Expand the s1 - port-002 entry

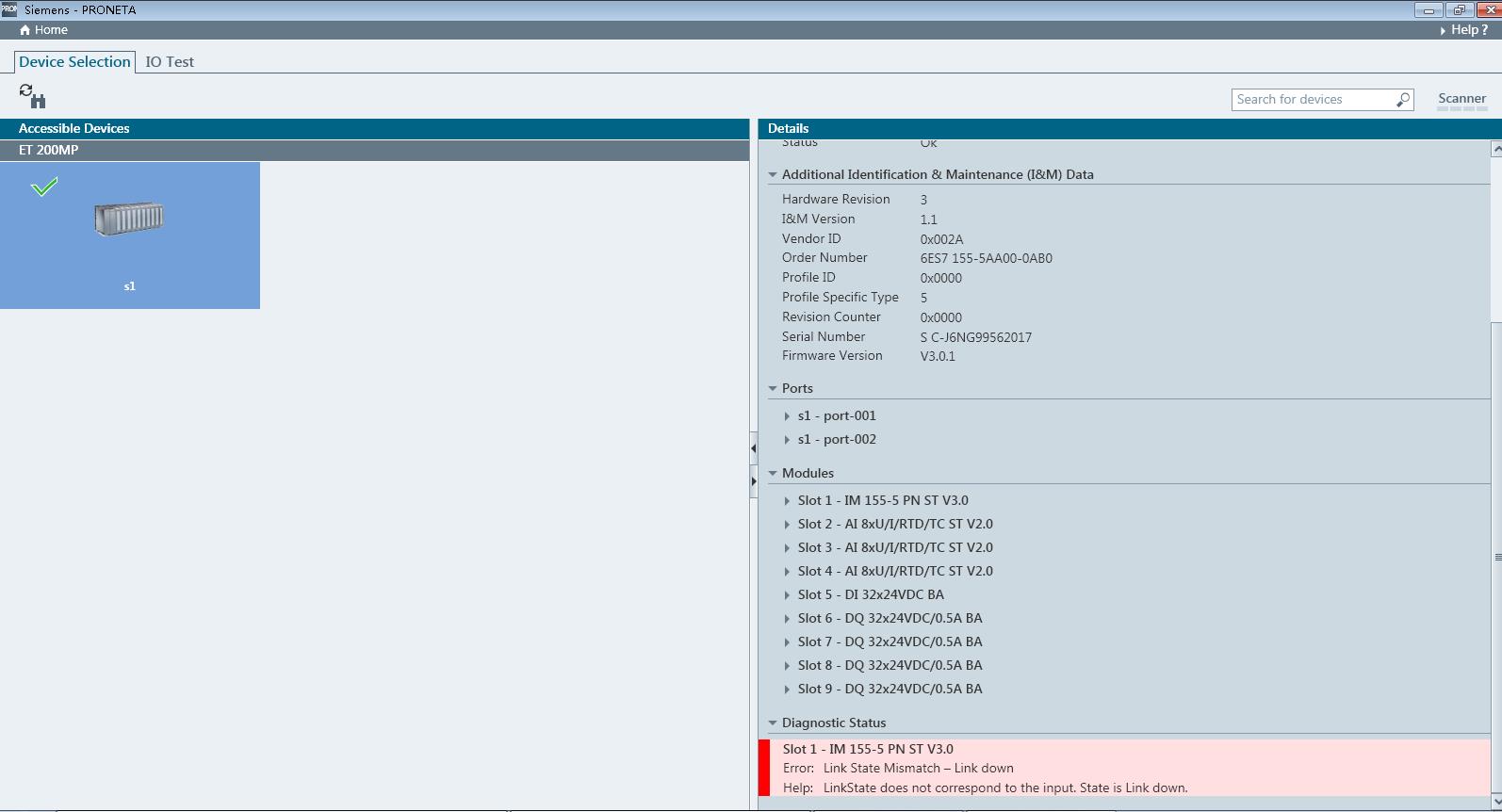coord(788,440)
